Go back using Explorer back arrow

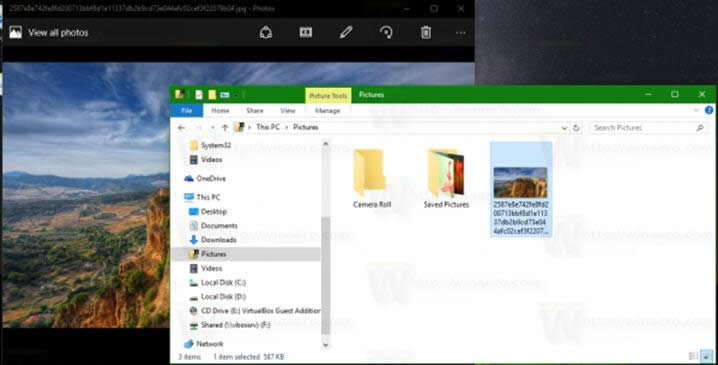pos(181,128)
